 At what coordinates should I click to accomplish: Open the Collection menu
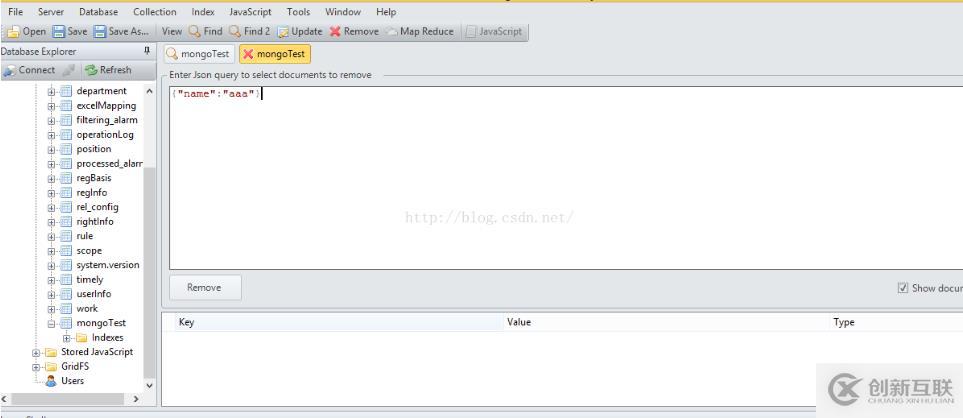(x=155, y=12)
